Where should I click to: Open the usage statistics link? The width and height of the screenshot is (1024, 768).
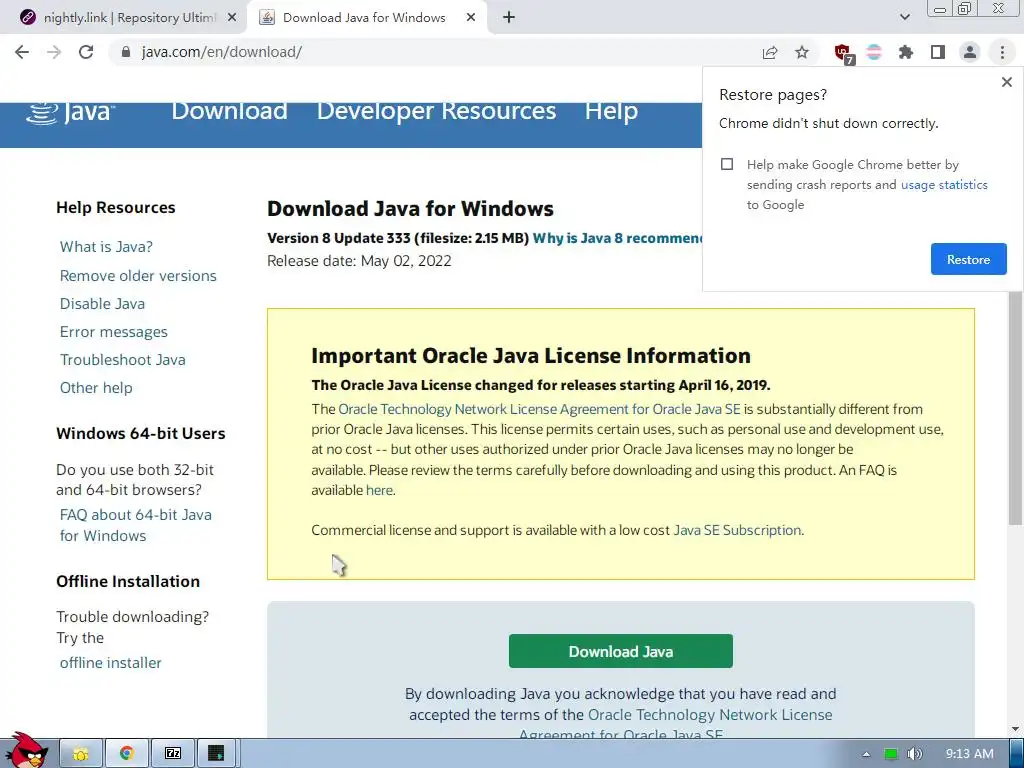click(x=944, y=185)
